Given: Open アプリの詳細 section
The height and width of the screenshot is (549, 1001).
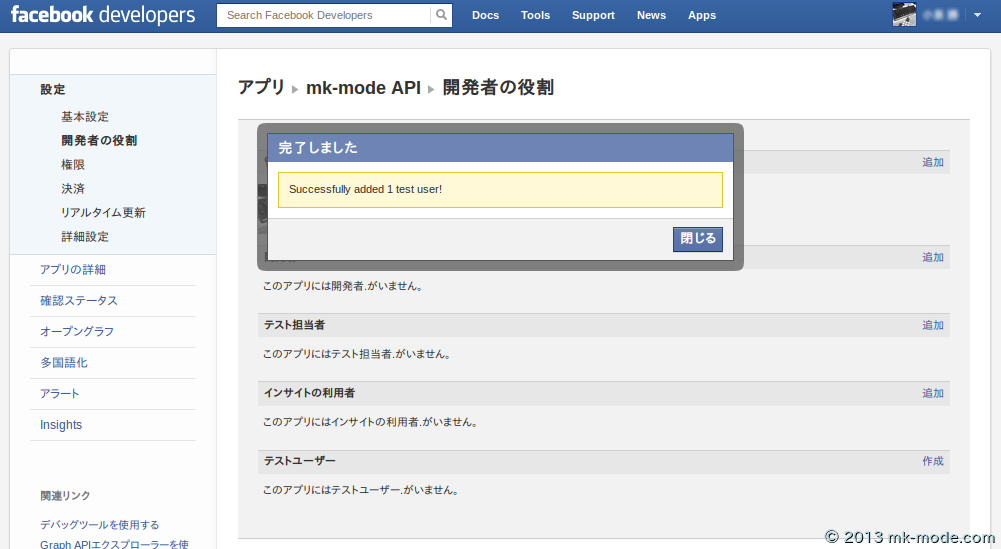Looking at the screenshot, I should pos(73,270).
